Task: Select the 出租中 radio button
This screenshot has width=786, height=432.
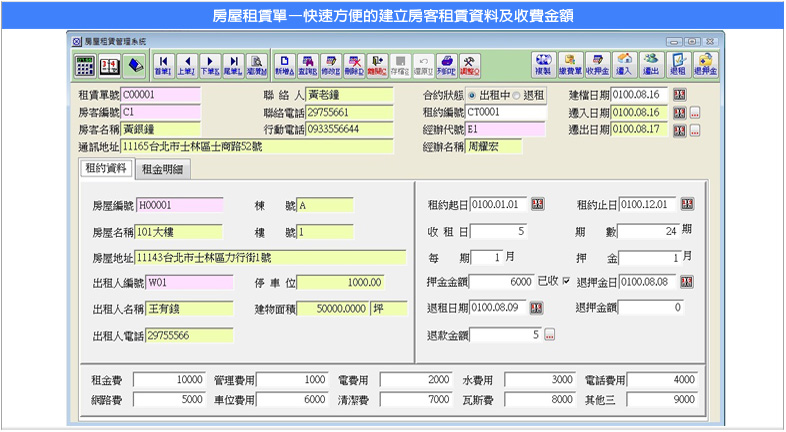Action: (472, 95)
